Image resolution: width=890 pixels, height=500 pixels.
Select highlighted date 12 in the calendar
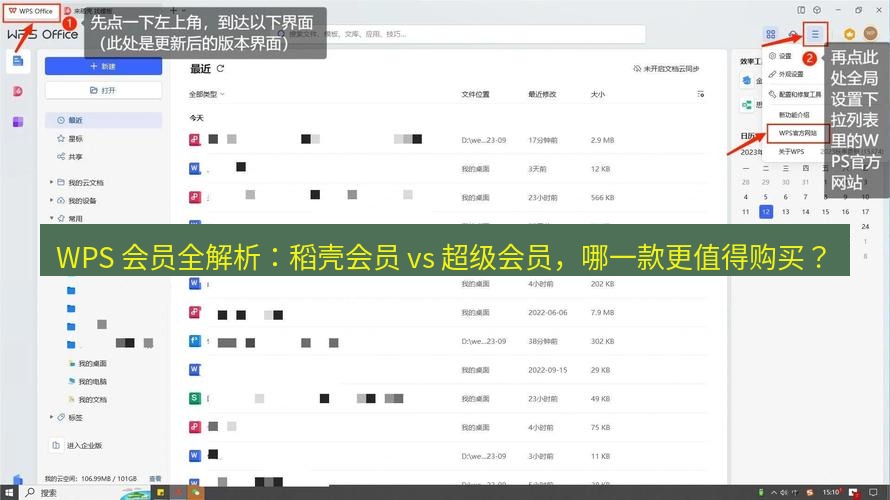coord(766,212)
